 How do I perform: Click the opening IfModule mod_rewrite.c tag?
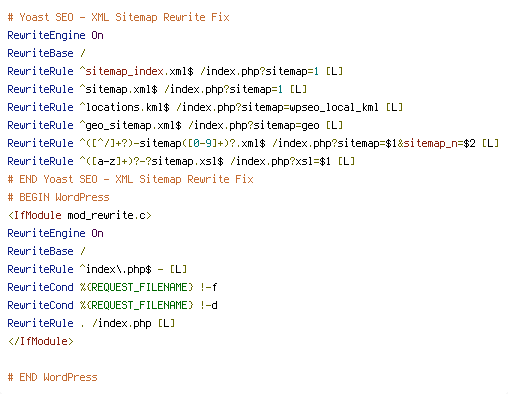[80, 215]
